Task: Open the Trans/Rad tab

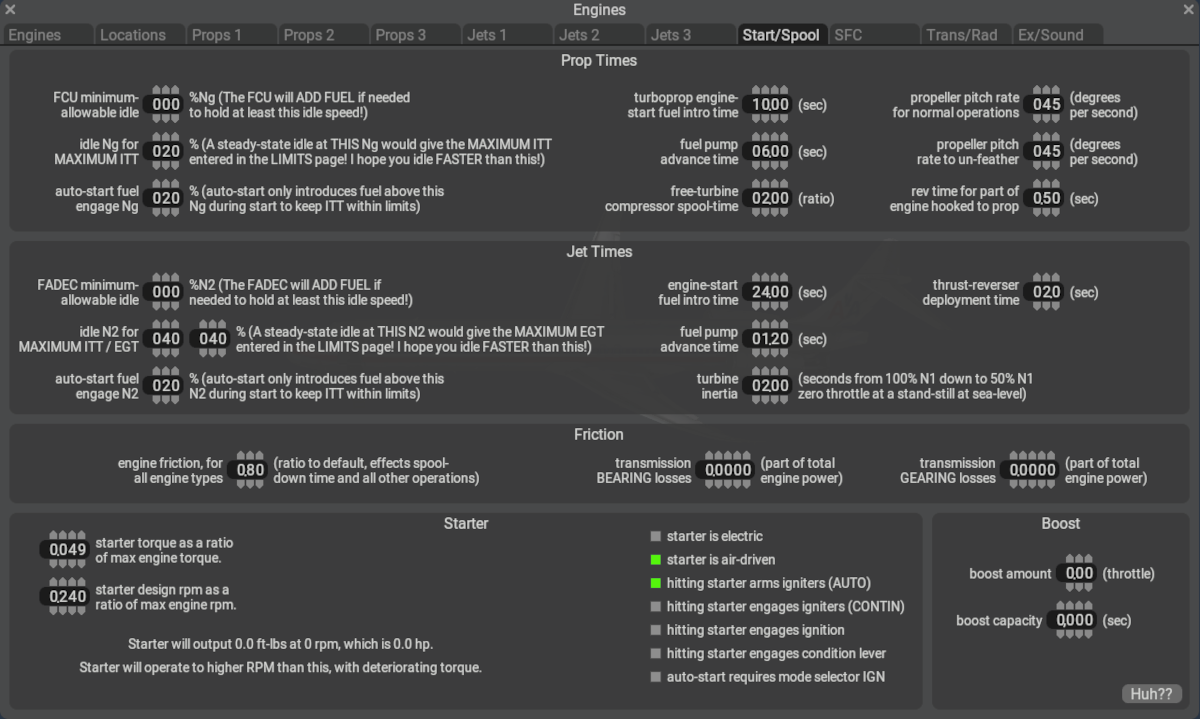Action: 961,35
